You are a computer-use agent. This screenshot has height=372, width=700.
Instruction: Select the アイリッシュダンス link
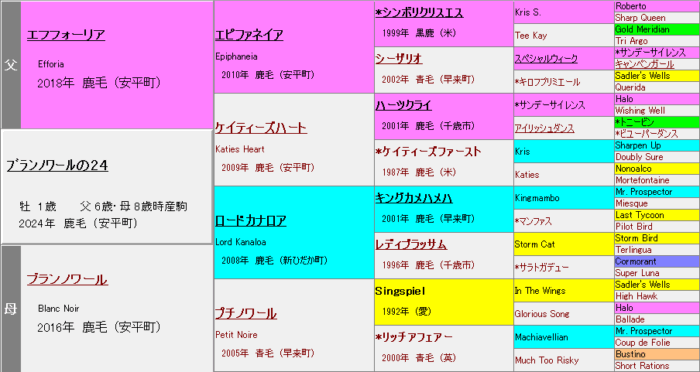tap(545, 128)
